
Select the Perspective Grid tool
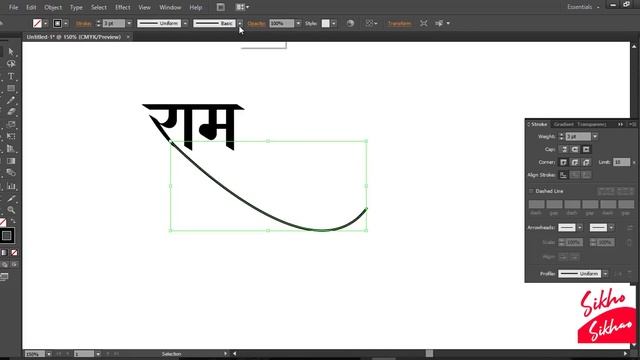11,149
